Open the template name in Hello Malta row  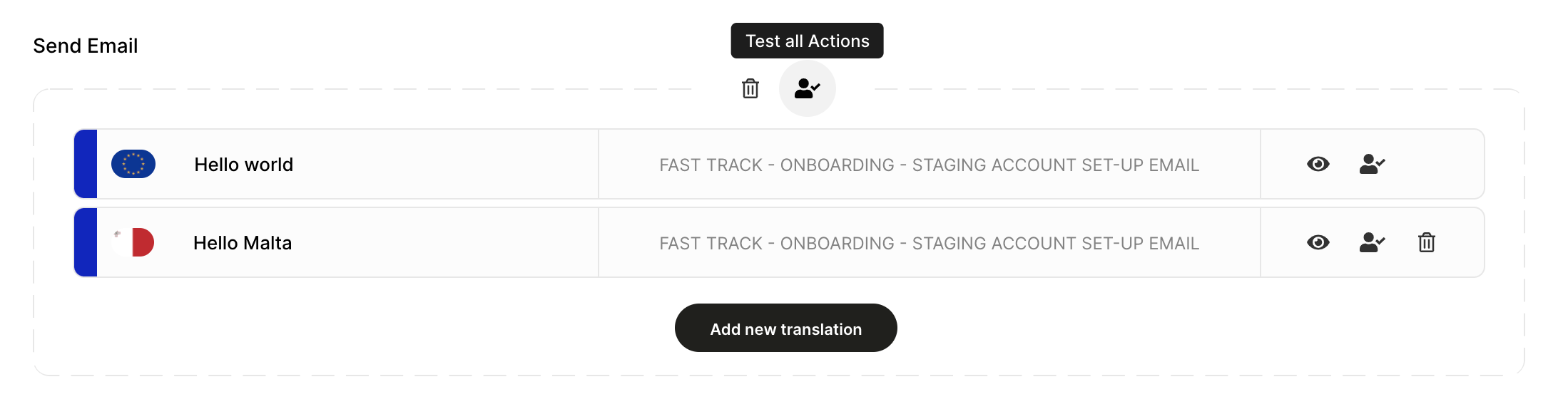coord(929,243)
